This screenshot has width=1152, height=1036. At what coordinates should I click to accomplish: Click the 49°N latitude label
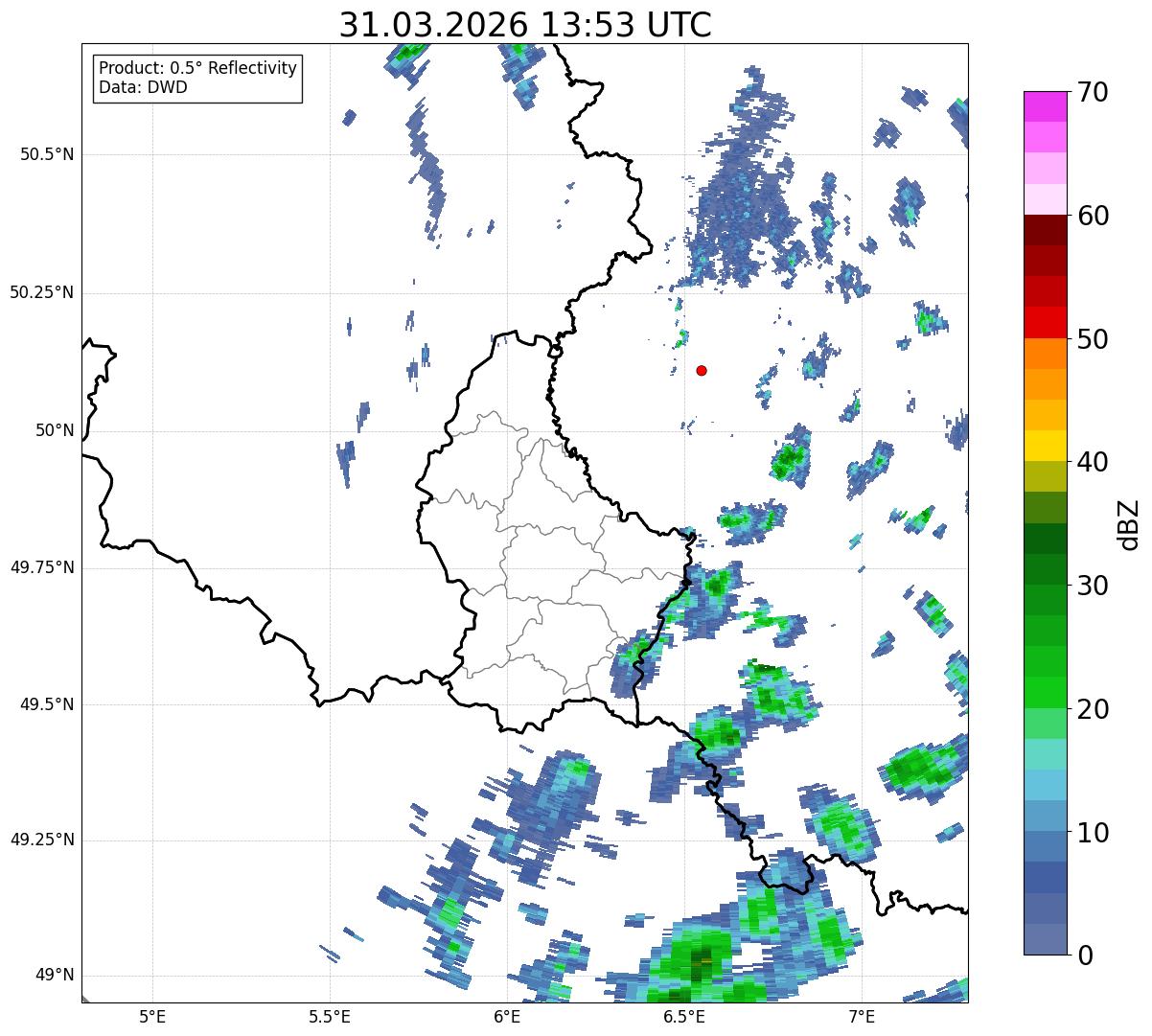pyautogui.click(x=55, y=975)
